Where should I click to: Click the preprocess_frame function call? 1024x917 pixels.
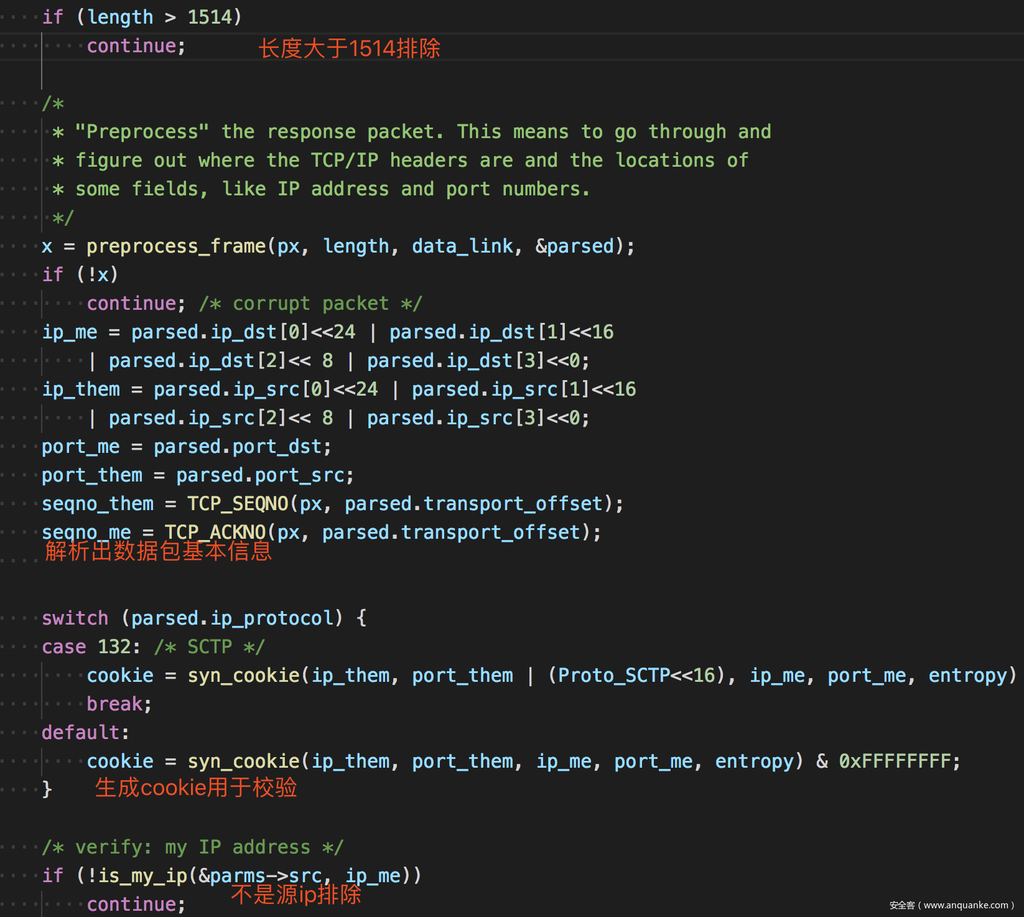click(175, 246)
